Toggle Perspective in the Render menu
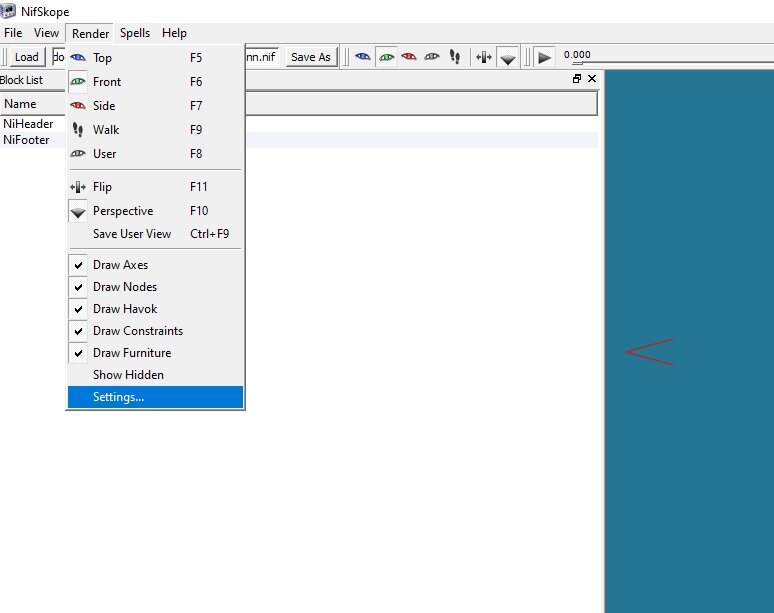Screen dimensions: 774x613 pos(155,211)
